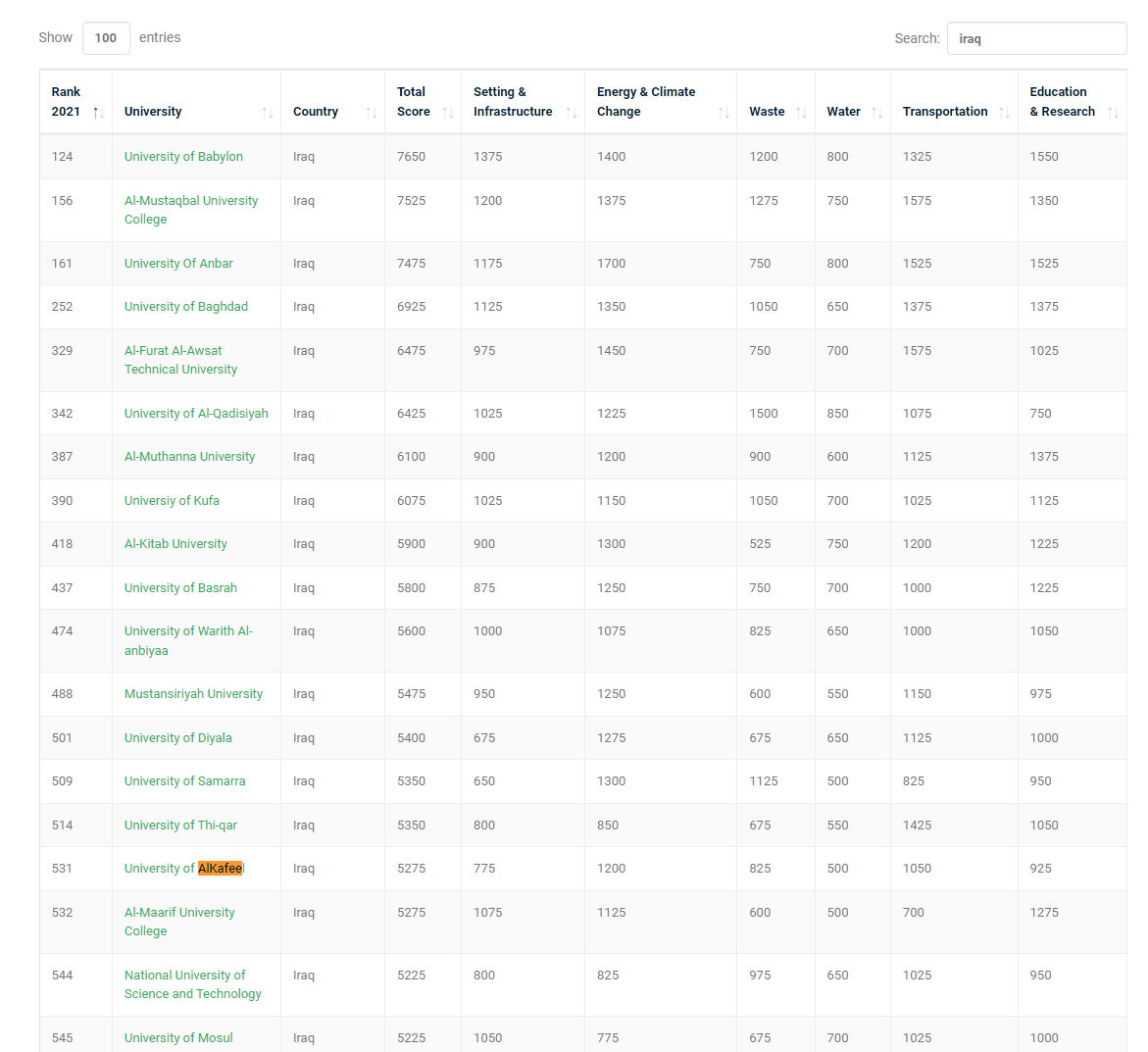This screenshot has height=1052, width=1148.
Task: Open Al-Kitab University link
Action: coord(175,544)
